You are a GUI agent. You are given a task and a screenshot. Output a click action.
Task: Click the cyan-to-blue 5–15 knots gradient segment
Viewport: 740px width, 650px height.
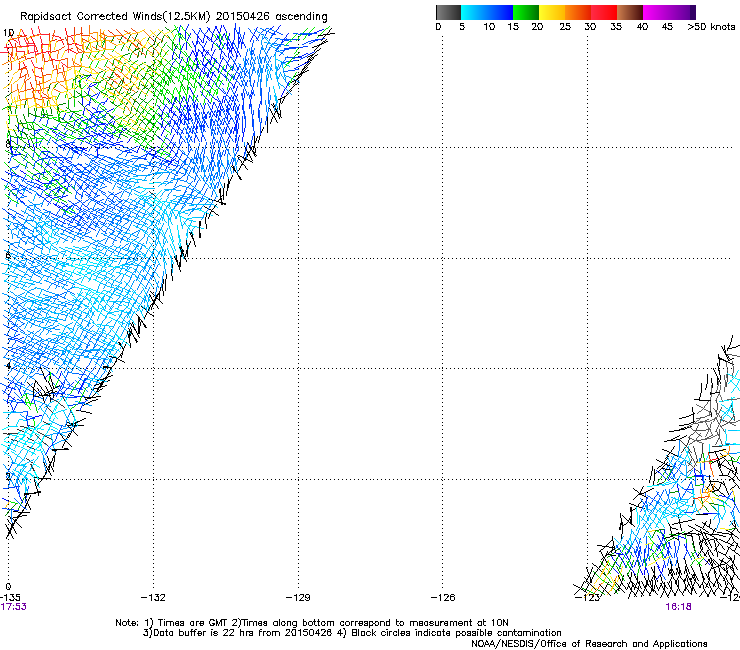click(487, 12)
